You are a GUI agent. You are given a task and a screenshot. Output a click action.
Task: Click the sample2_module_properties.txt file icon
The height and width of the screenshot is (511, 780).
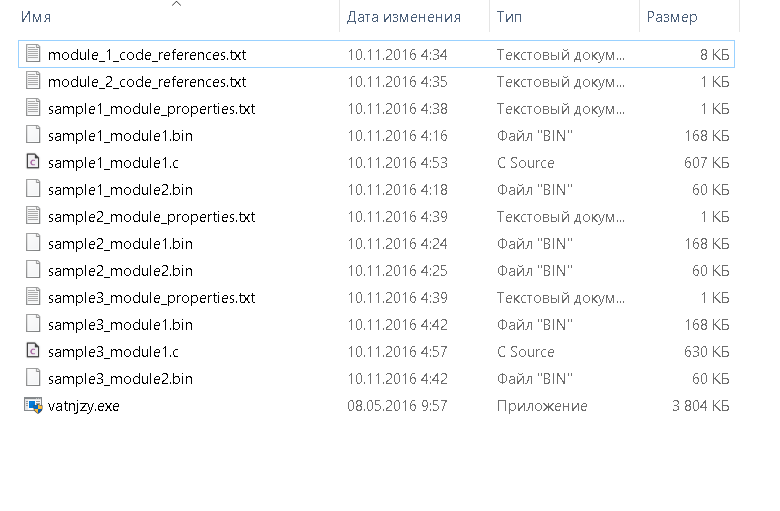coord(33,216)
